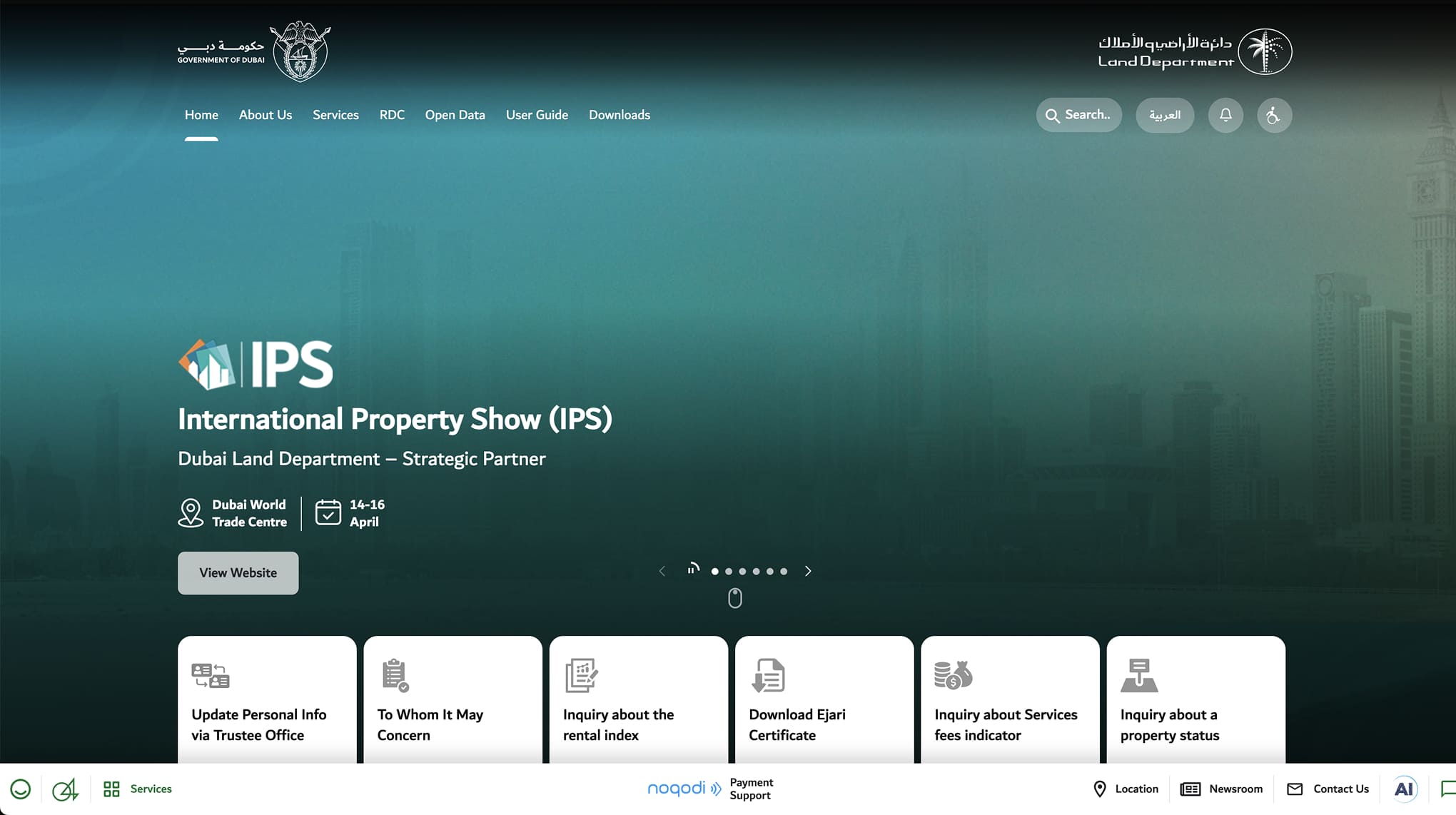Click the View Website button
The image size is (1456, 815).
point(238,572)
